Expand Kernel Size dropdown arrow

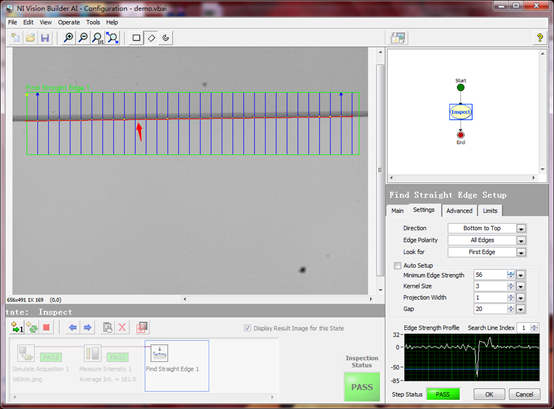(521, 286)
